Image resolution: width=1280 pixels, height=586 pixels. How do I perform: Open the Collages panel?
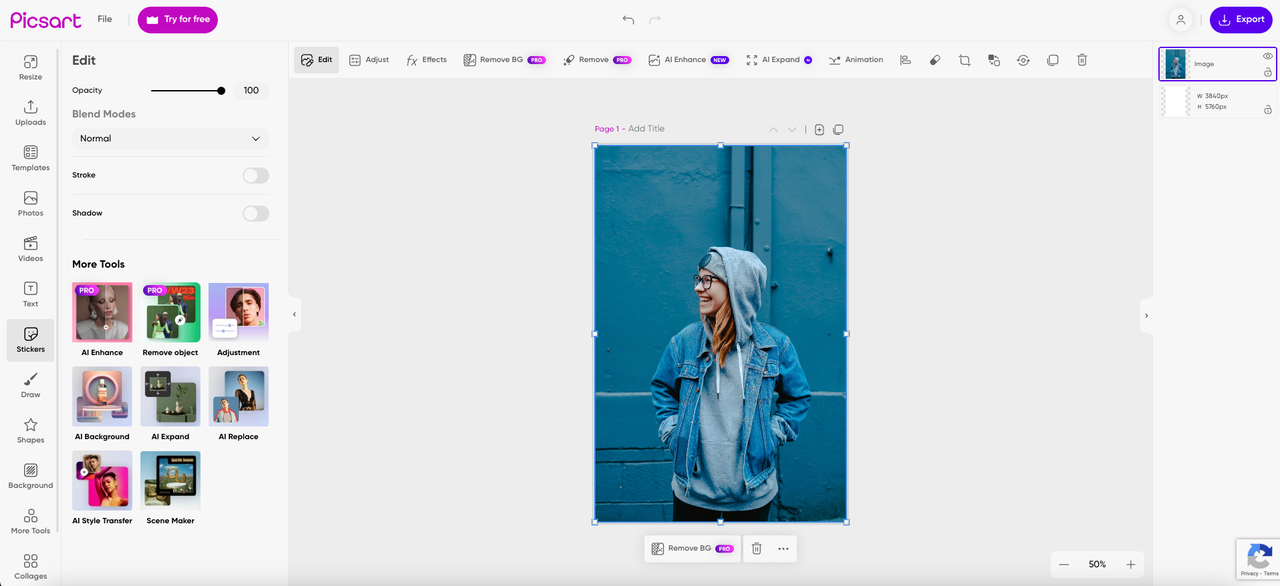30,567
